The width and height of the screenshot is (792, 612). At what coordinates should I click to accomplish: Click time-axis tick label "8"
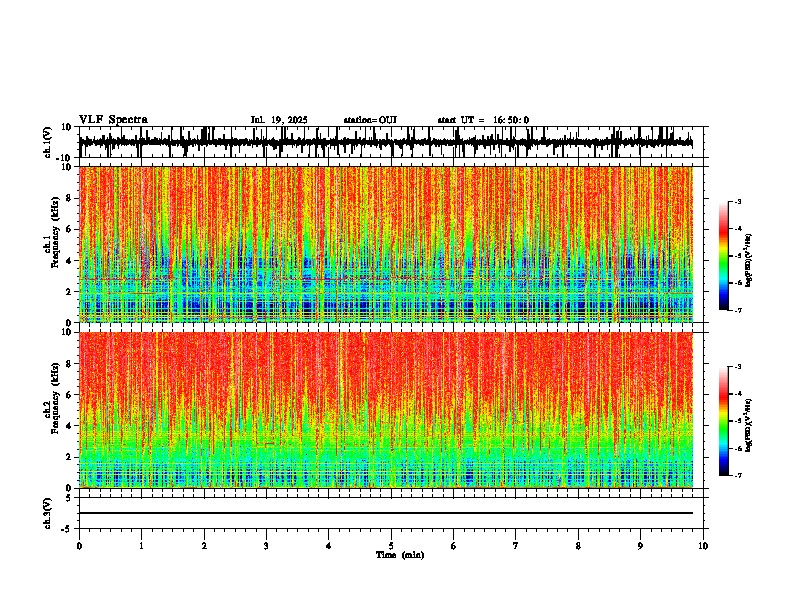point(578,546)
